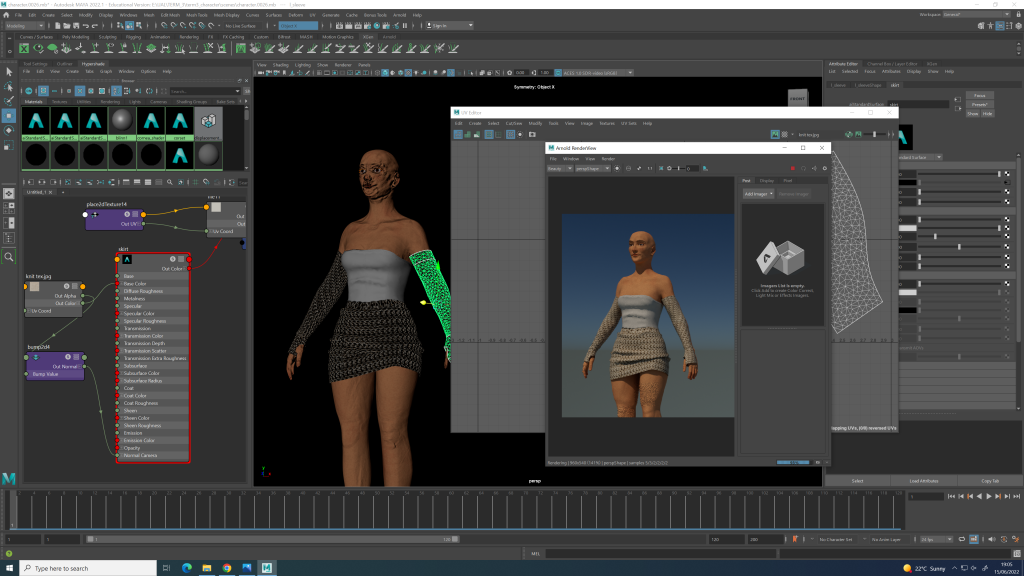The height and width of the screenshot is (576, 1024).
Task: Open Task View on taskbar
Action: (x=167, y=568)
